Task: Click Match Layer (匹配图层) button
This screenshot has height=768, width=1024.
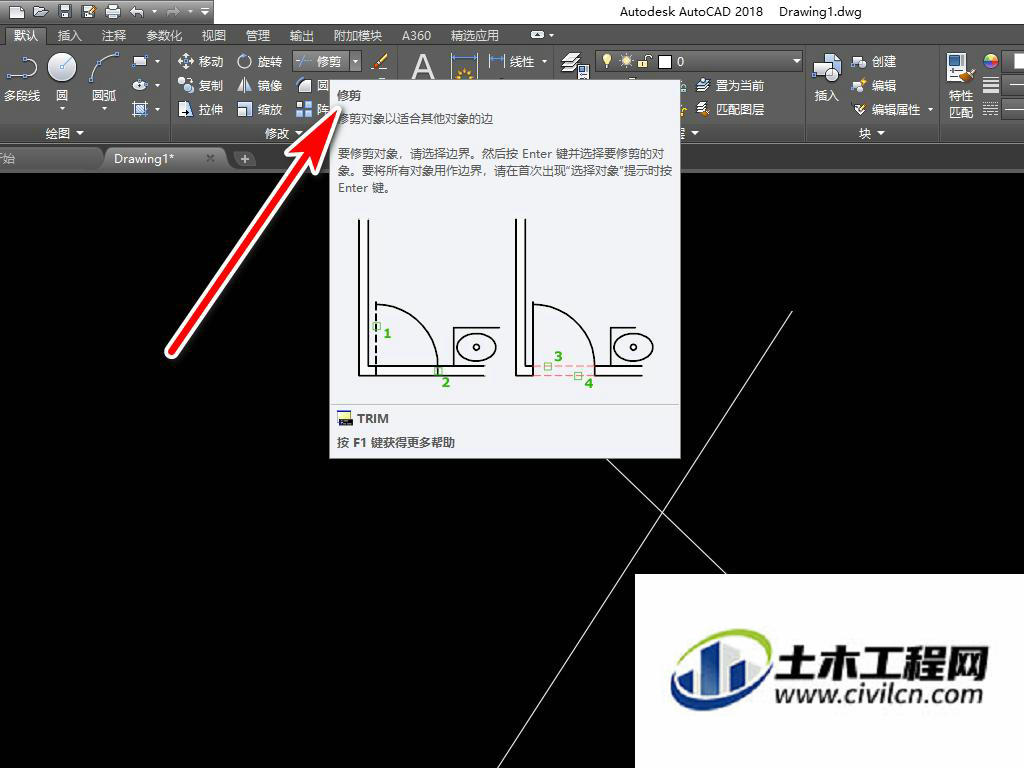Action: 729,110
